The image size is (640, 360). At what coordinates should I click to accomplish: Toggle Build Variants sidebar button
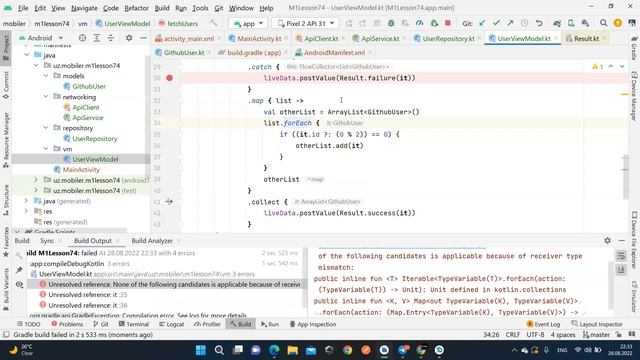[6, 289]
